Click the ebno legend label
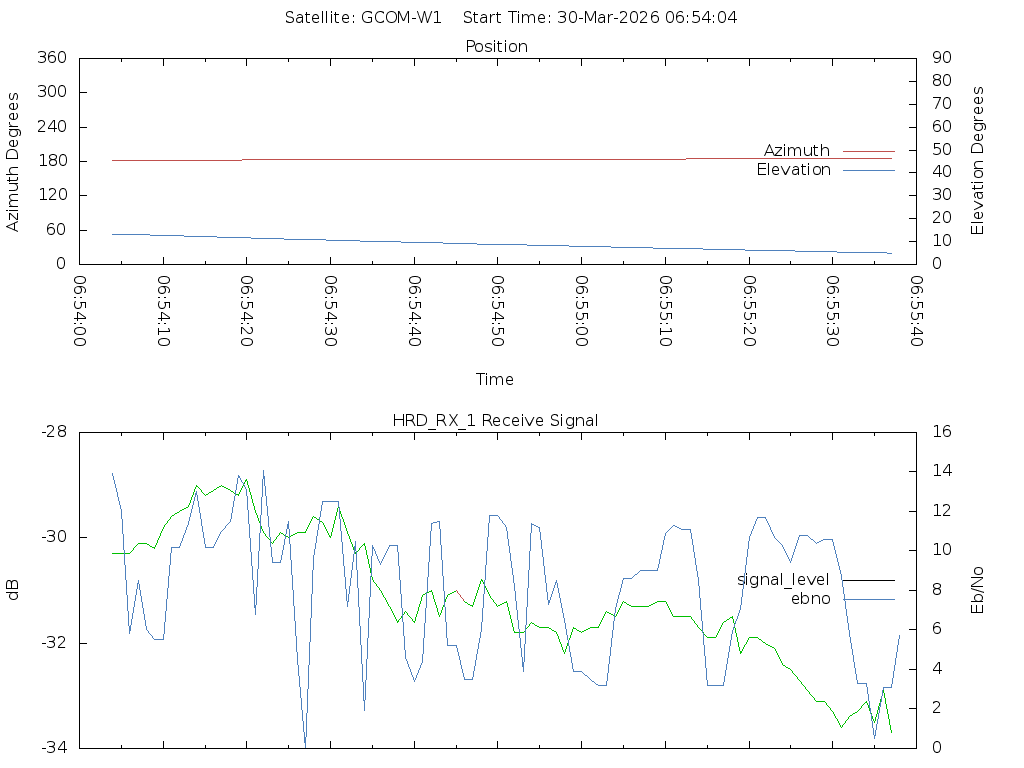The width and height of the screenshot is (1024, 768). [x=810, y=598]
